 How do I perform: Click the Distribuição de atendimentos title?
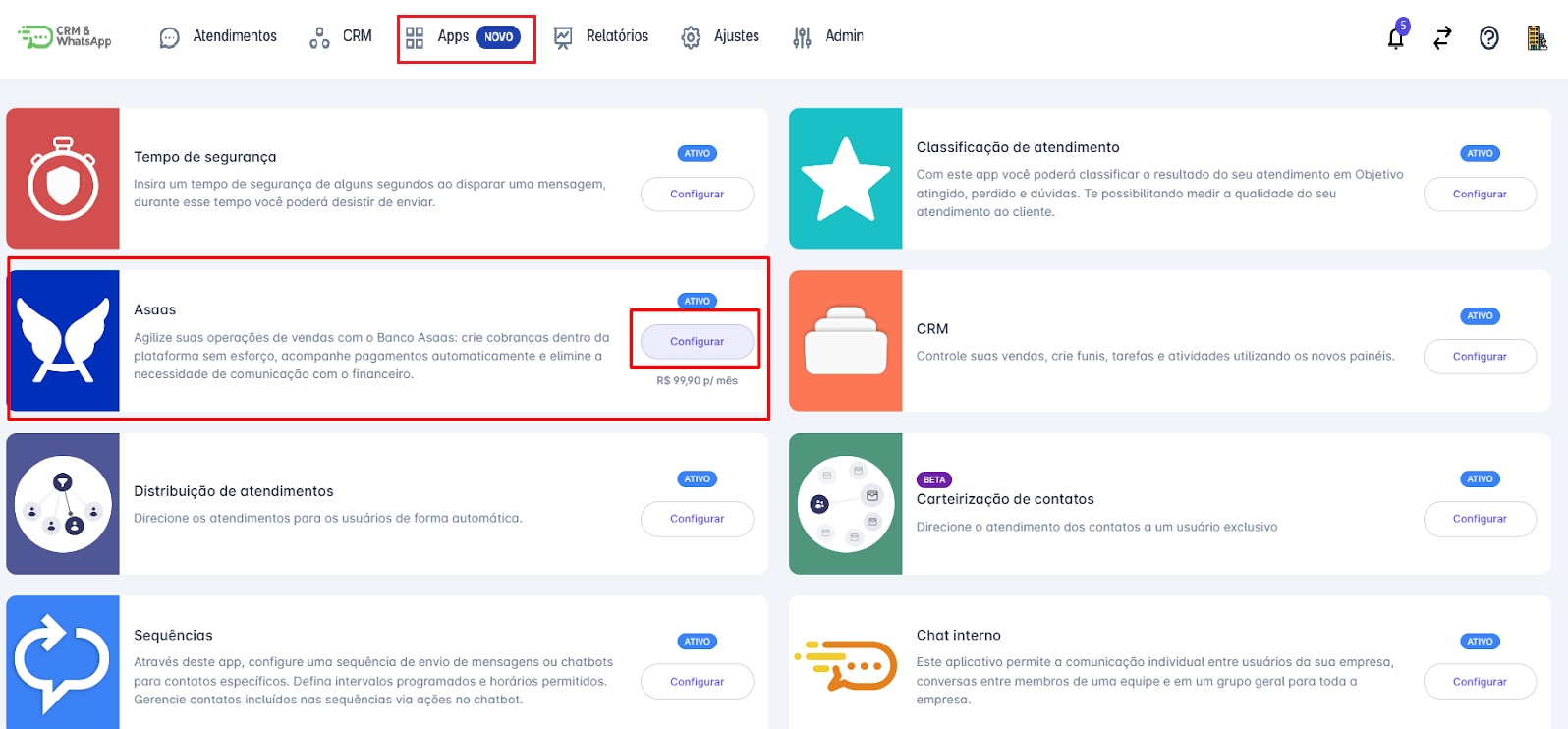tap(234, 491)
